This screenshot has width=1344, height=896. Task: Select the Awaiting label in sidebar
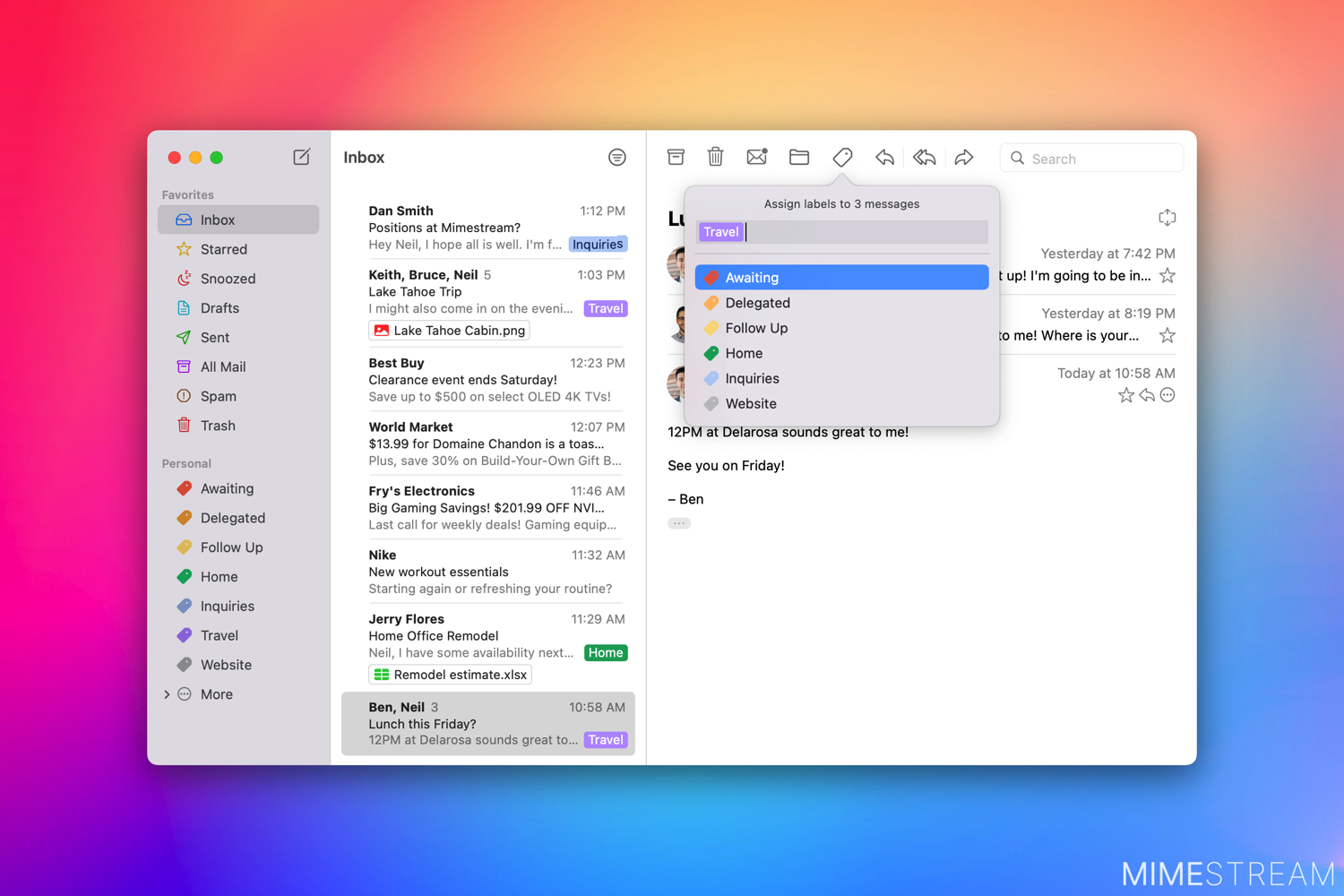click(x=238, y=488)
